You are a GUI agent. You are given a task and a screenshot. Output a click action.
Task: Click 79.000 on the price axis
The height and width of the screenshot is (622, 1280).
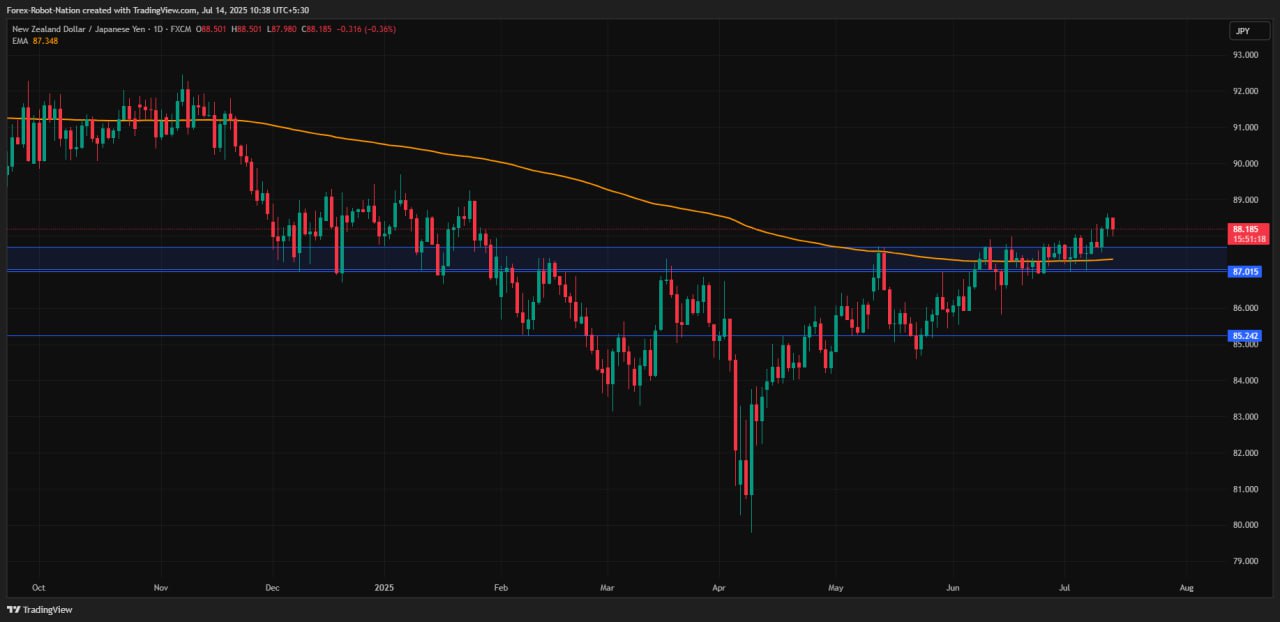[1245, 561]
